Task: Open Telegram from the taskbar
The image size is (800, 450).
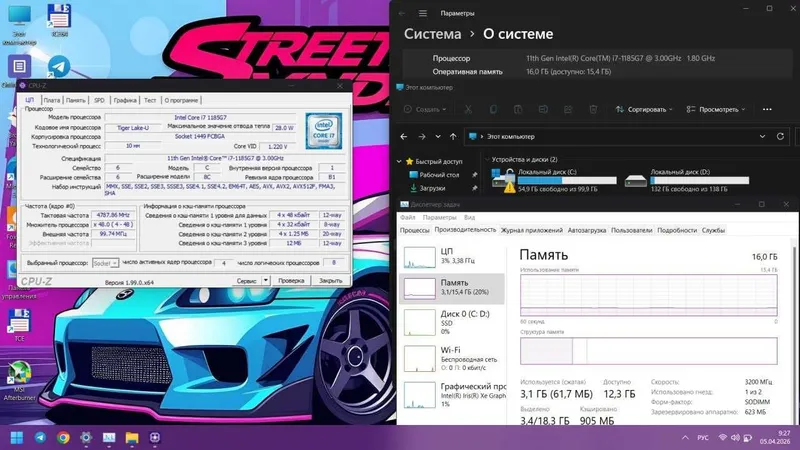Action: tap(40, 437)
